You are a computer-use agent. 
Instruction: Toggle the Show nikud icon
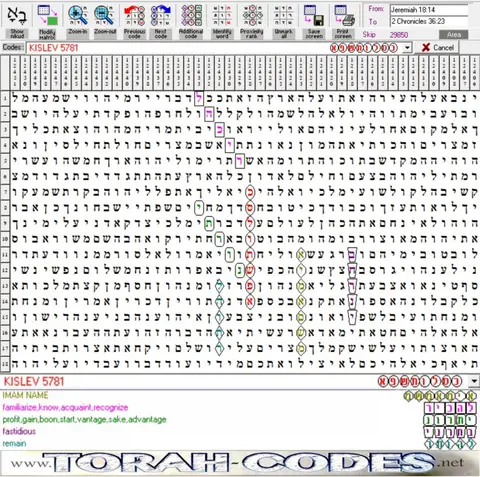tap(17, 15)
